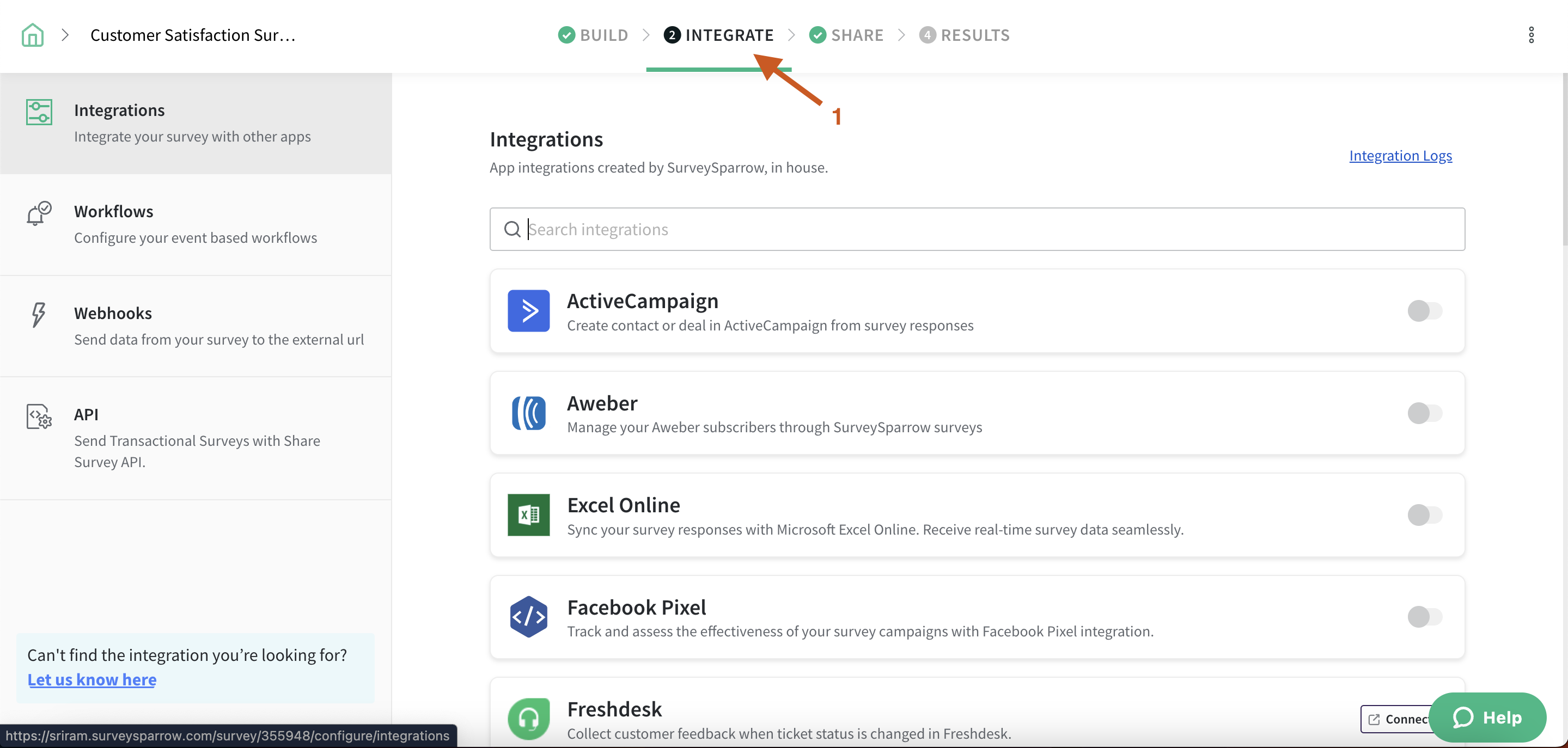Open the Integration Logs link
The width and height of the screenshot is (1568, 748).
[x=1400, y=156]
